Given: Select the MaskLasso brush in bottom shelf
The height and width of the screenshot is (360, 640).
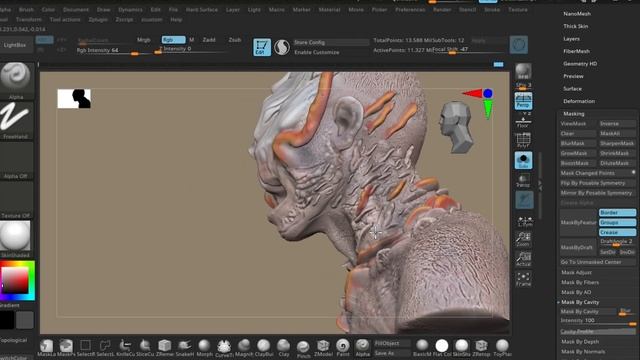Looking at the screenshot, I should click(x=46, y=348).
